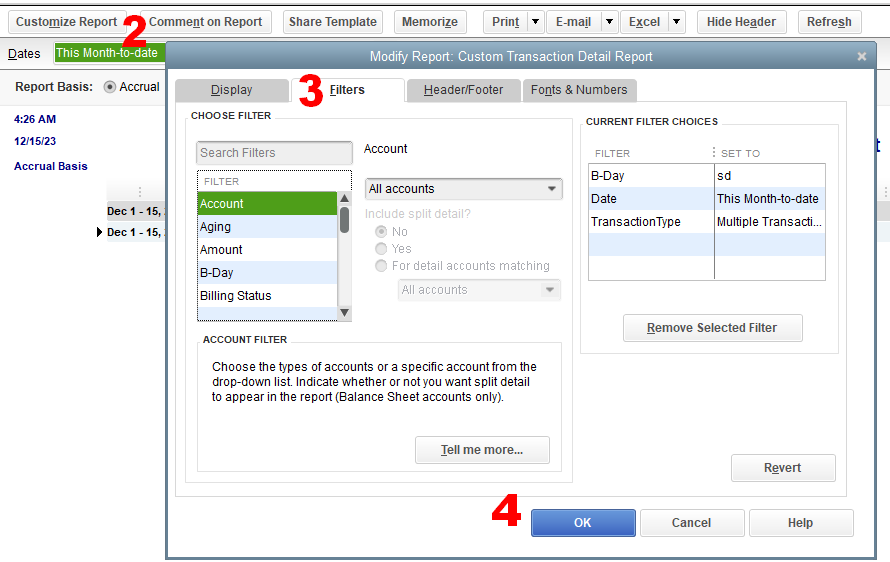Click Share Template button
The width and height of the screenshot is (890, 562).
[x=333, y=22]
